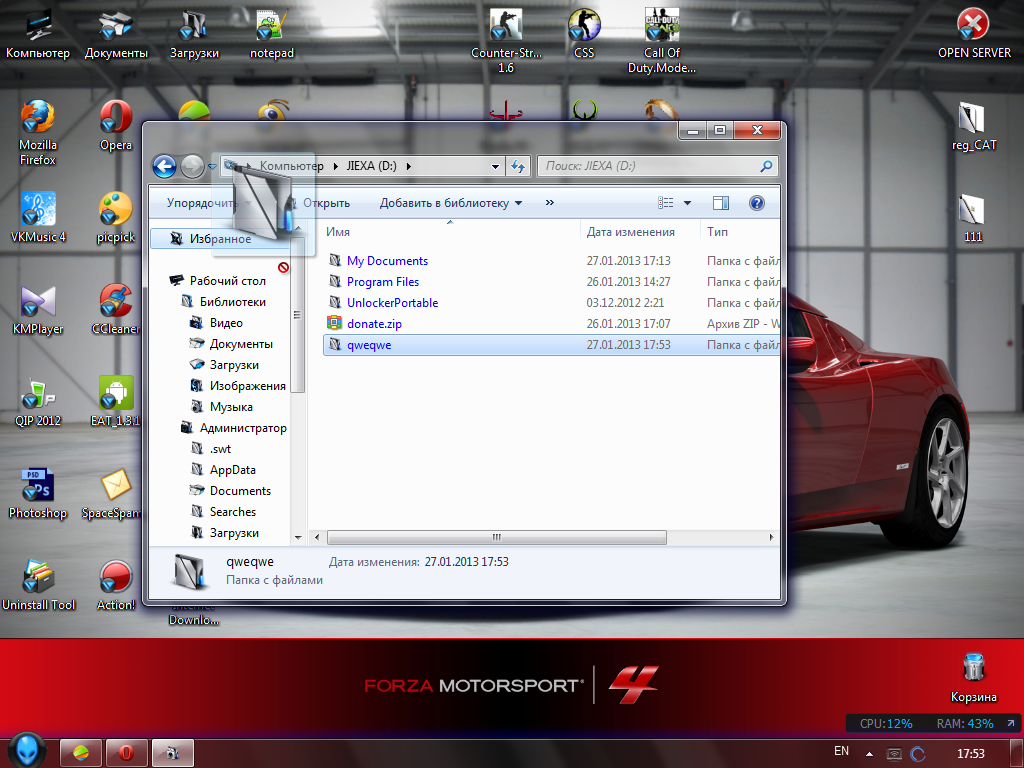The image size is (1024, 768).
Task: Show hidden toolbar commands via double chevron
Action: [x=549, y=203]
